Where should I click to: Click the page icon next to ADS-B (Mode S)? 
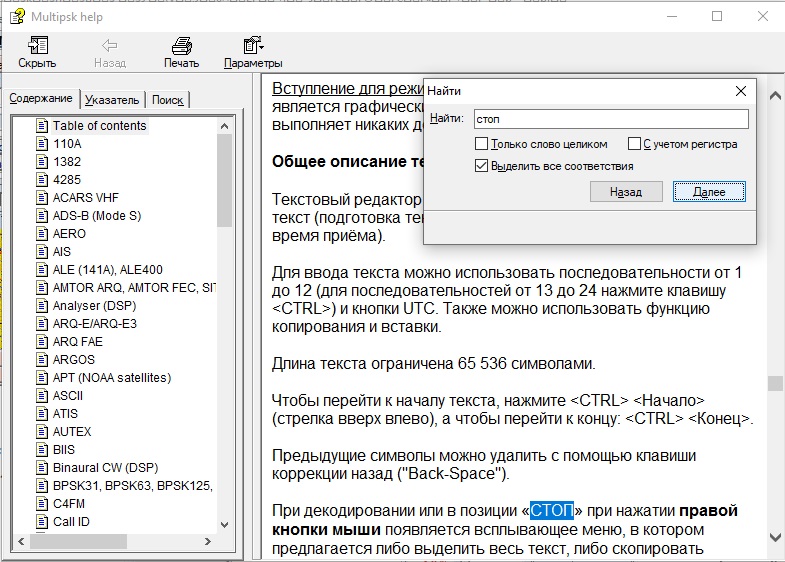click(x=43, y=216)
